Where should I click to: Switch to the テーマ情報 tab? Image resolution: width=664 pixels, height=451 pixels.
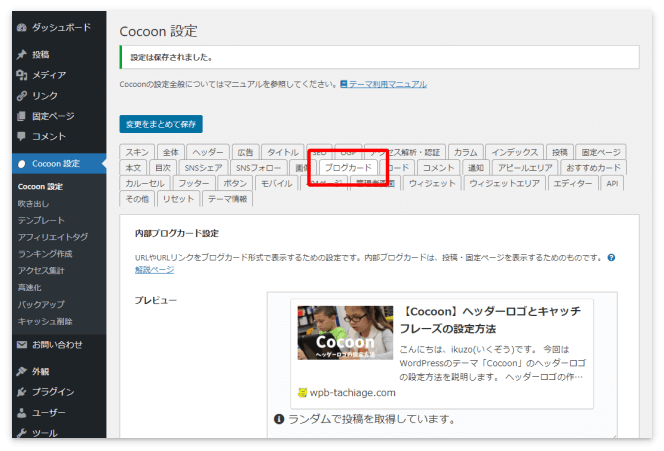(227, 199)
